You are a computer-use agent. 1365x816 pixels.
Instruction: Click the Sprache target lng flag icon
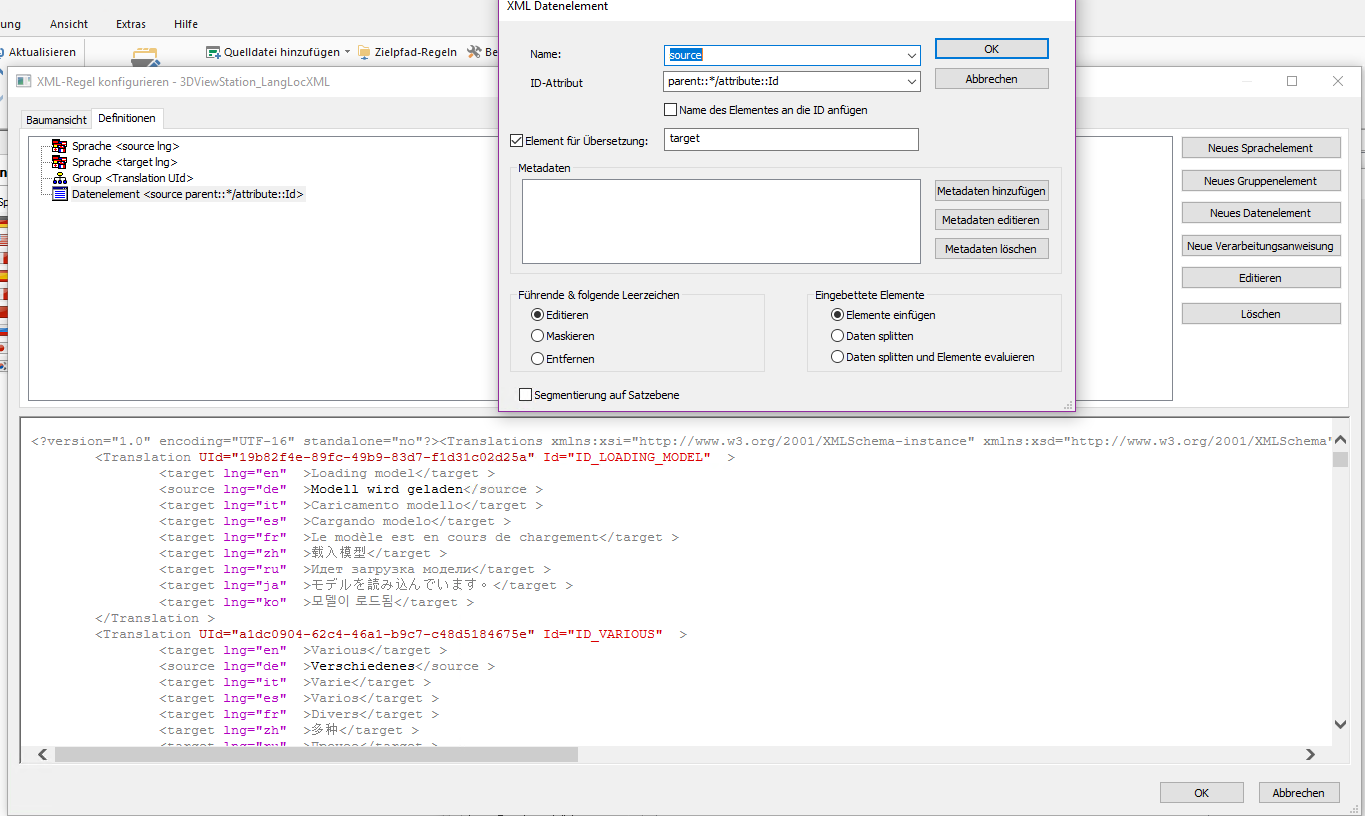59,162
